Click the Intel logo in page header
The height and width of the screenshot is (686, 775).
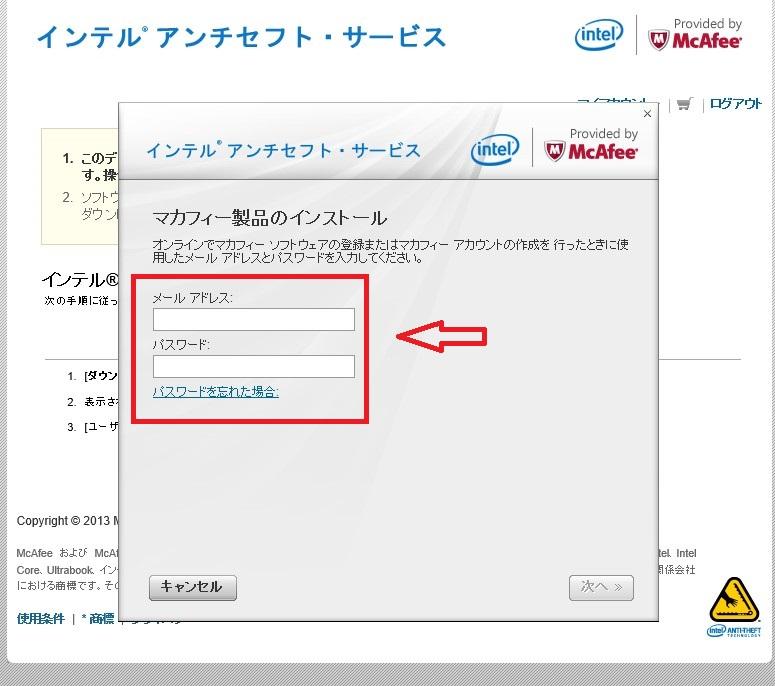pyautogui.click(x=599, y=35)
